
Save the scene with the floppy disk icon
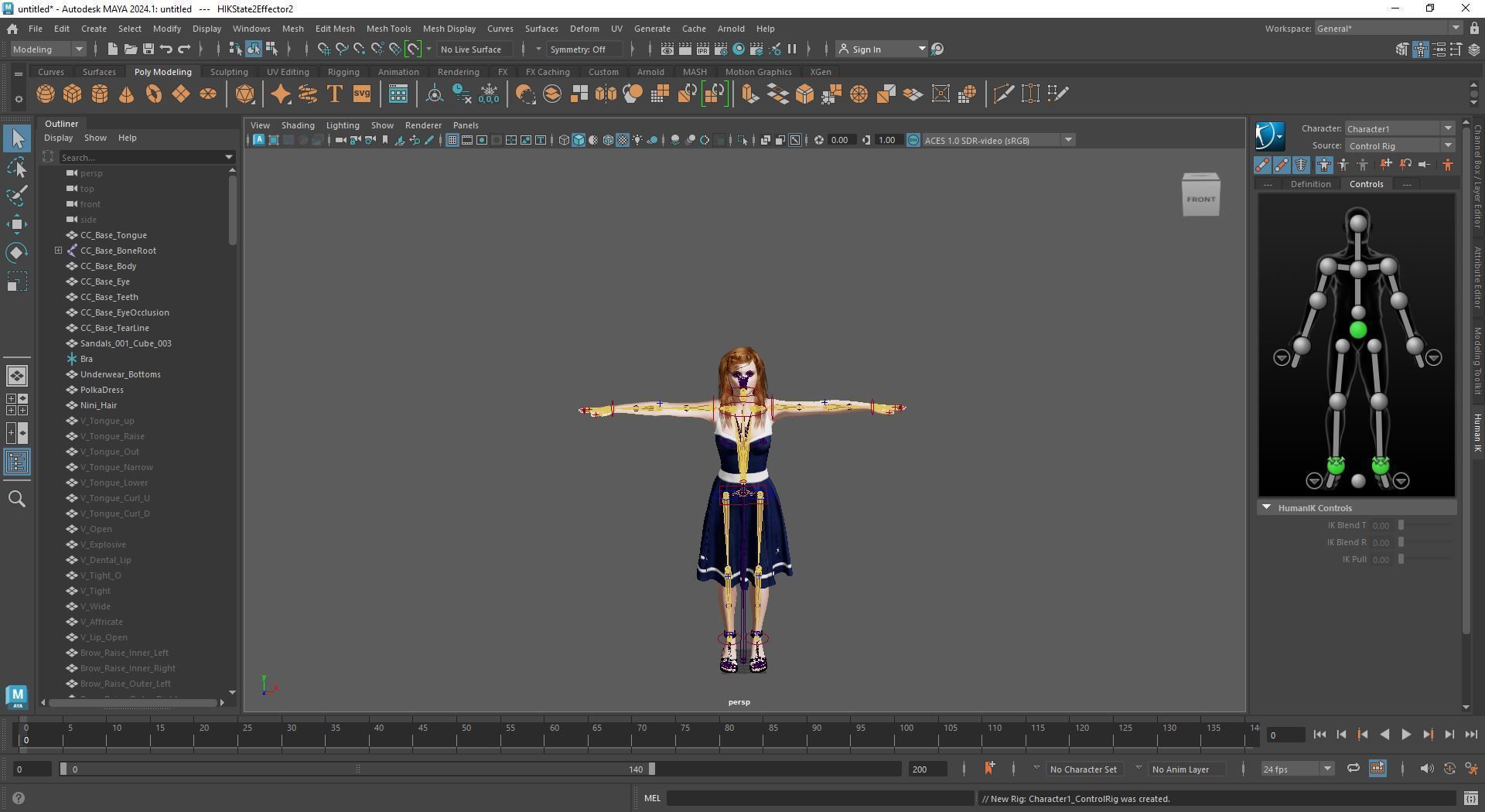(x=148, y=49)
